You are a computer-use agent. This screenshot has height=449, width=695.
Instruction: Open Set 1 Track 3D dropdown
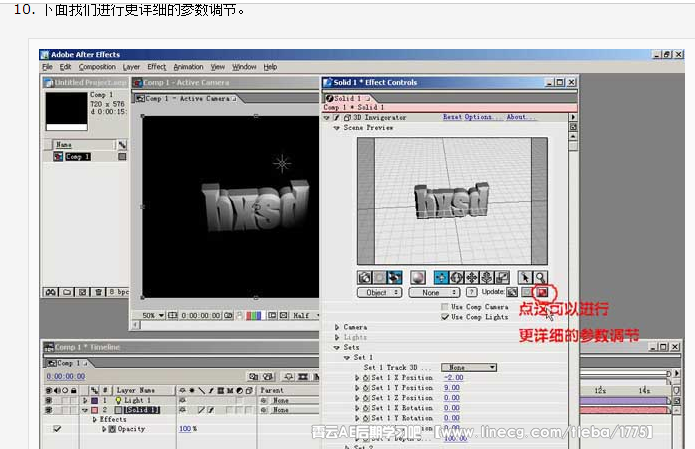469,367
